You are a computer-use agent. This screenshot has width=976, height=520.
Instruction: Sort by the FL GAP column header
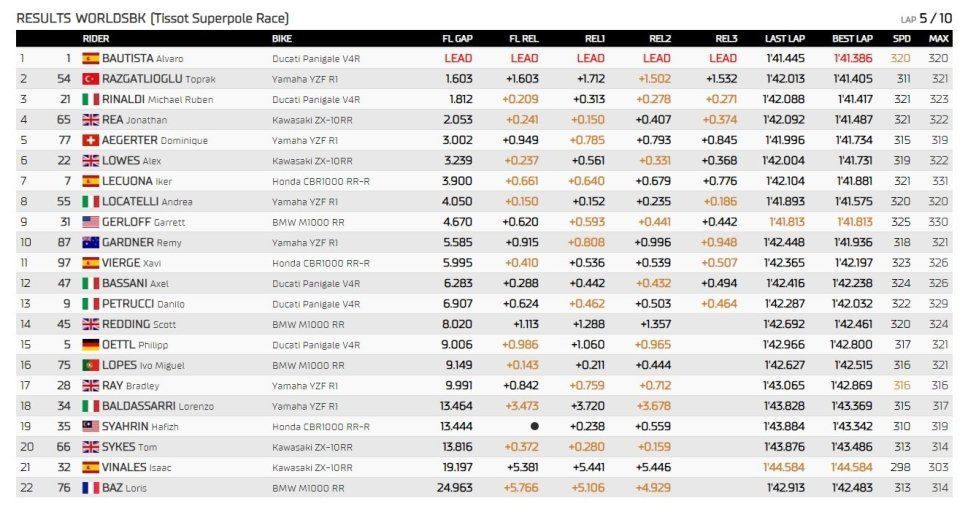click(x=458, y=39)
